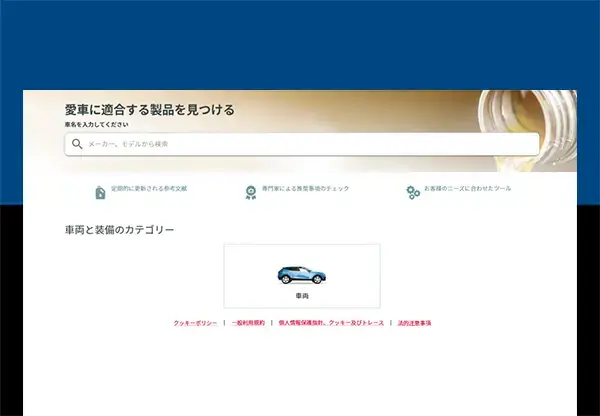The height and width of the screenshot is (416, 600).
Task: Click the 車両 label under the car
Action: 301,296
